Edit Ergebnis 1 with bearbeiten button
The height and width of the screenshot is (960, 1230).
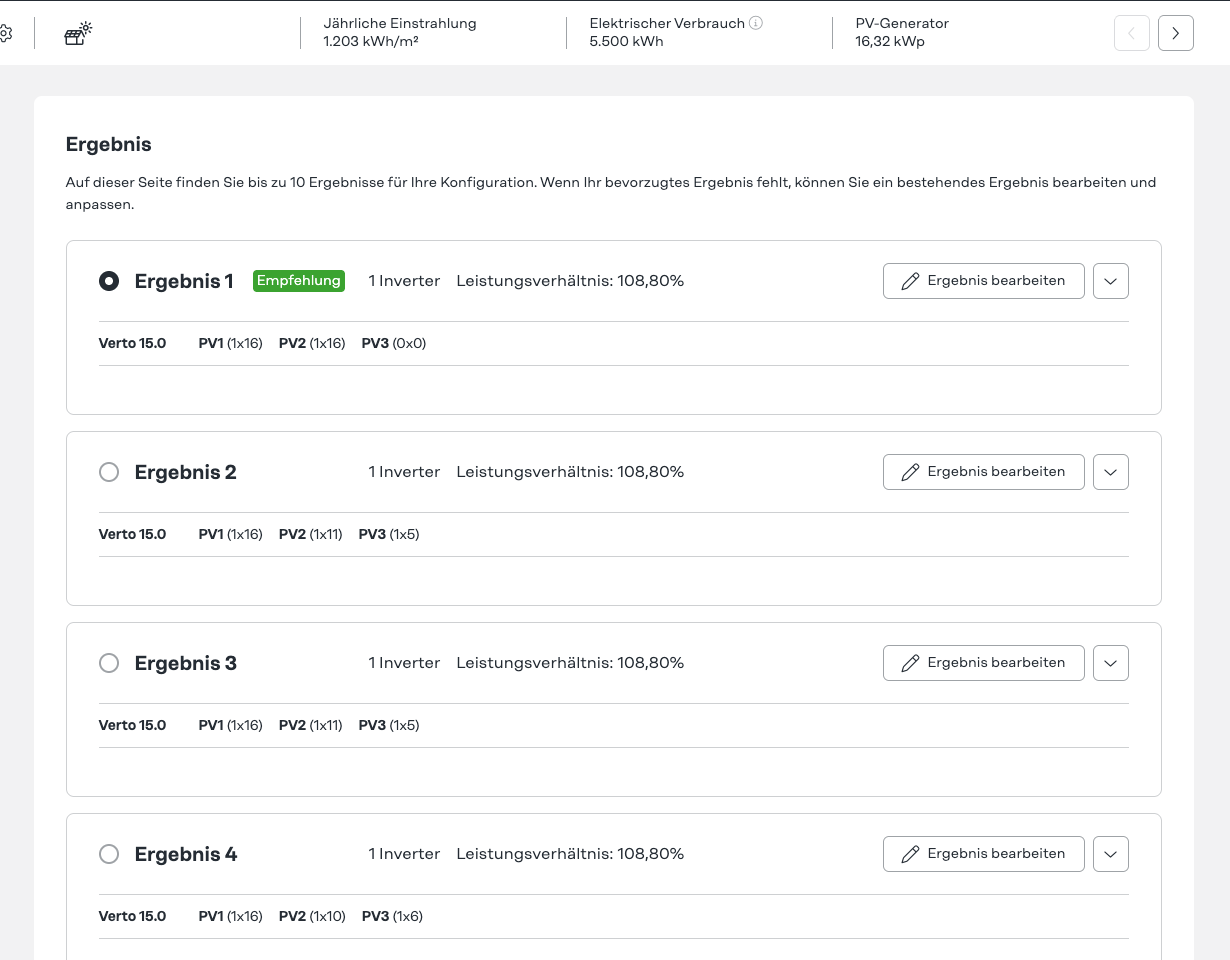(983, 282)
